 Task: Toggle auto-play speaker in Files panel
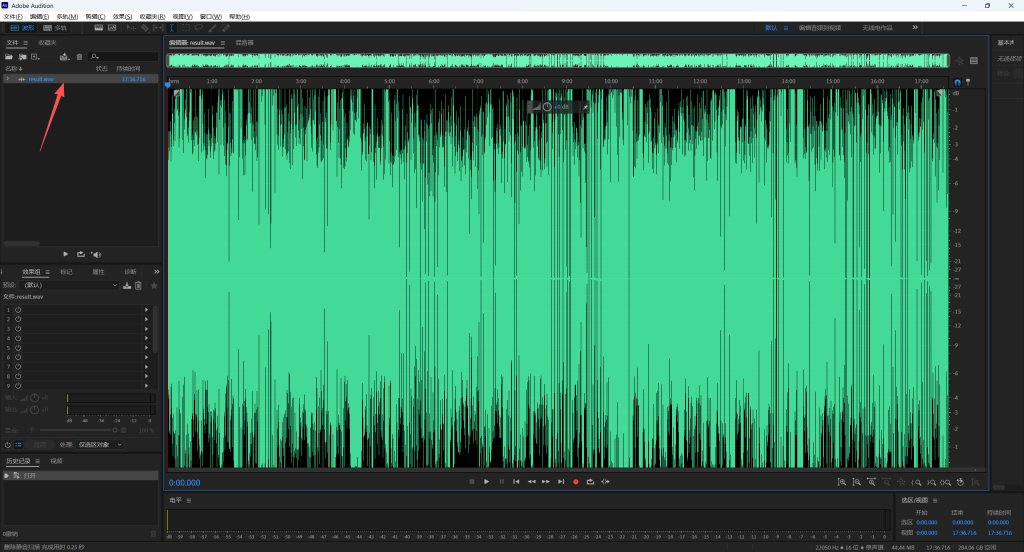(x=96, y=254)
